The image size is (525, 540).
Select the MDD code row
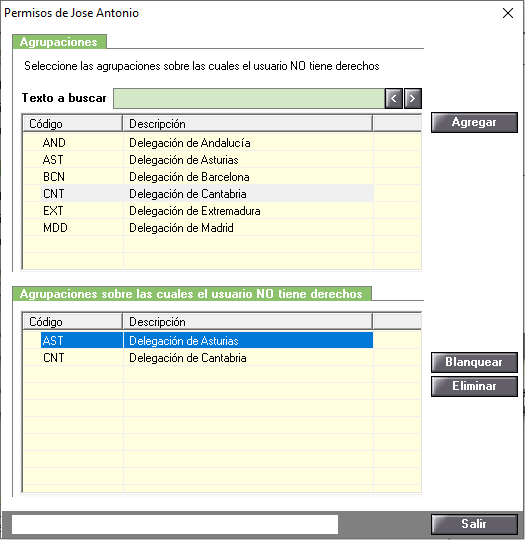point(55,228)
